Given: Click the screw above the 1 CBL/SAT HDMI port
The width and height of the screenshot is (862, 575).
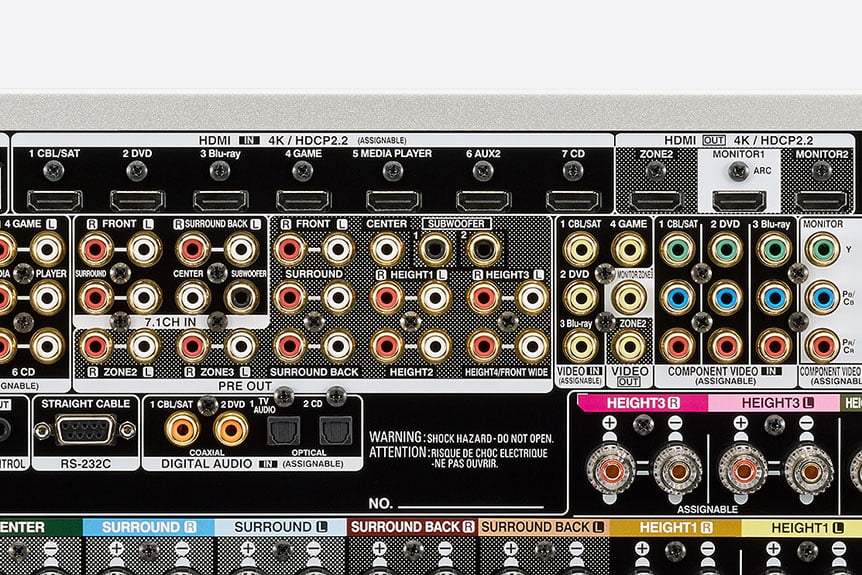Looking at the screenshot, I should coord(54,172).
